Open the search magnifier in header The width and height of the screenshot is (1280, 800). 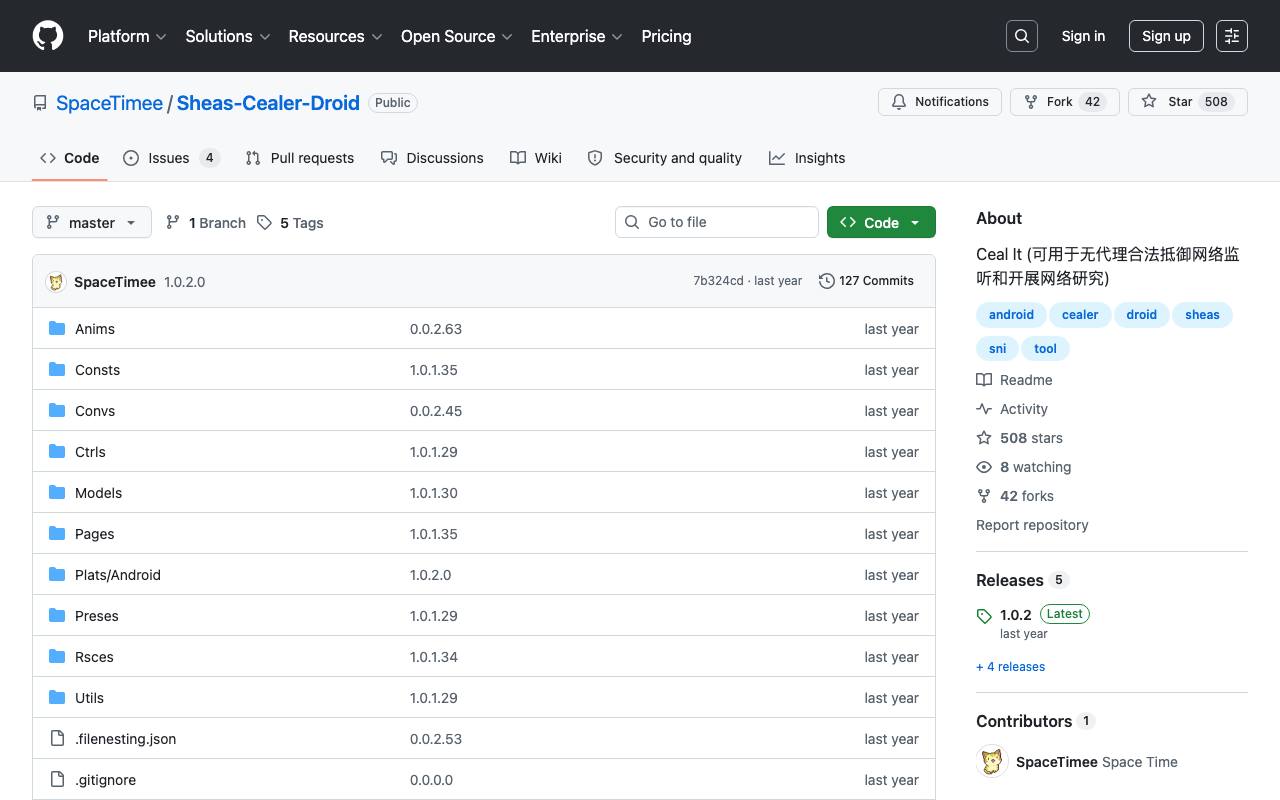point(1022,36)
